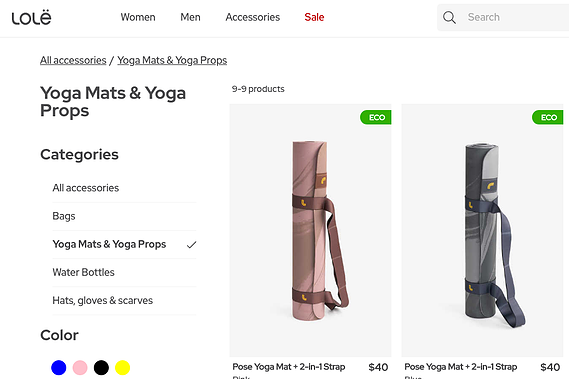Screen dimensions: 569x379
Task: Select Hats, gloves & scarves category
Action: click(x=124, y=301)
